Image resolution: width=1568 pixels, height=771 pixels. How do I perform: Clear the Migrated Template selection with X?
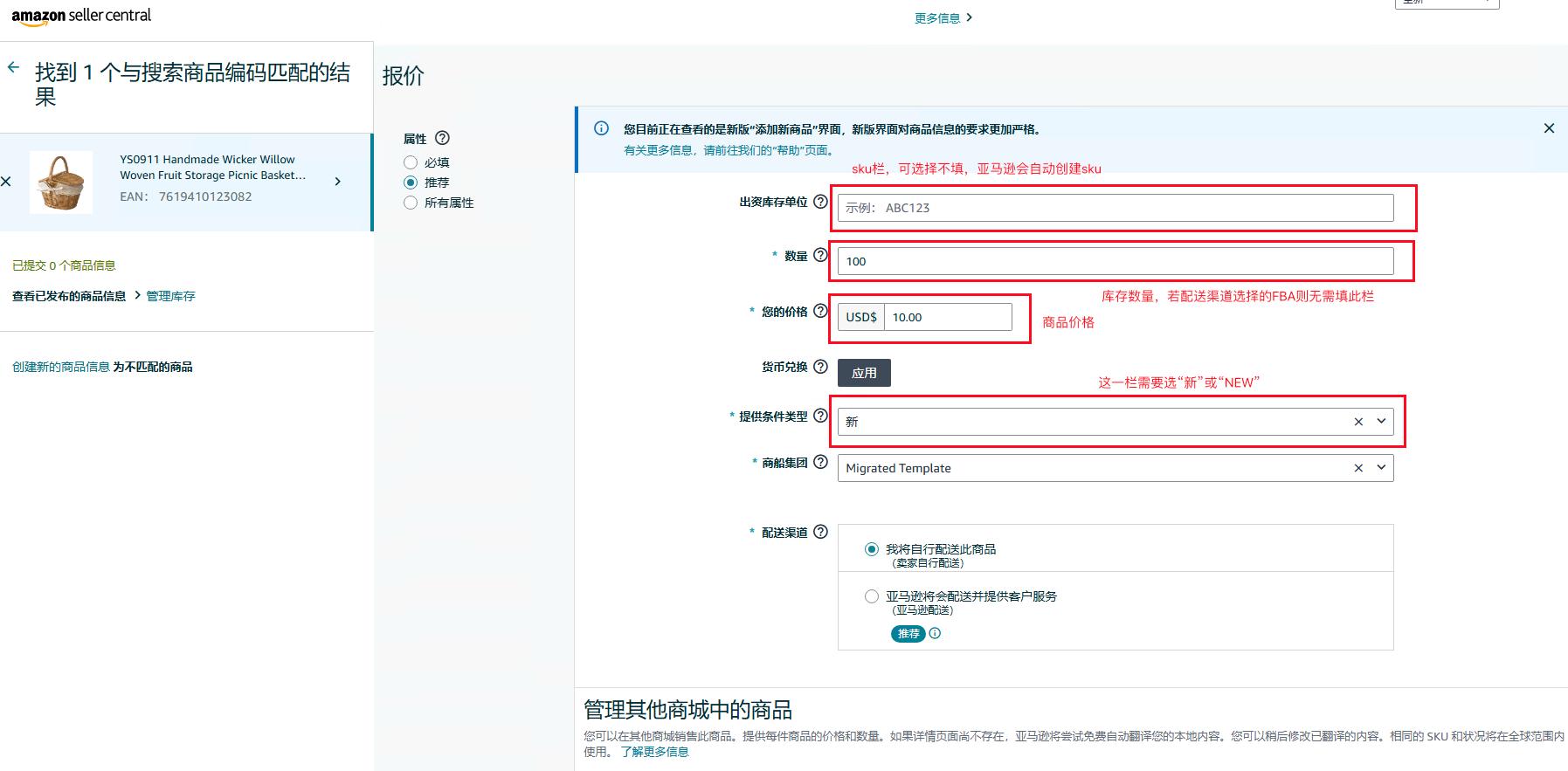[x=1358, y=468]
